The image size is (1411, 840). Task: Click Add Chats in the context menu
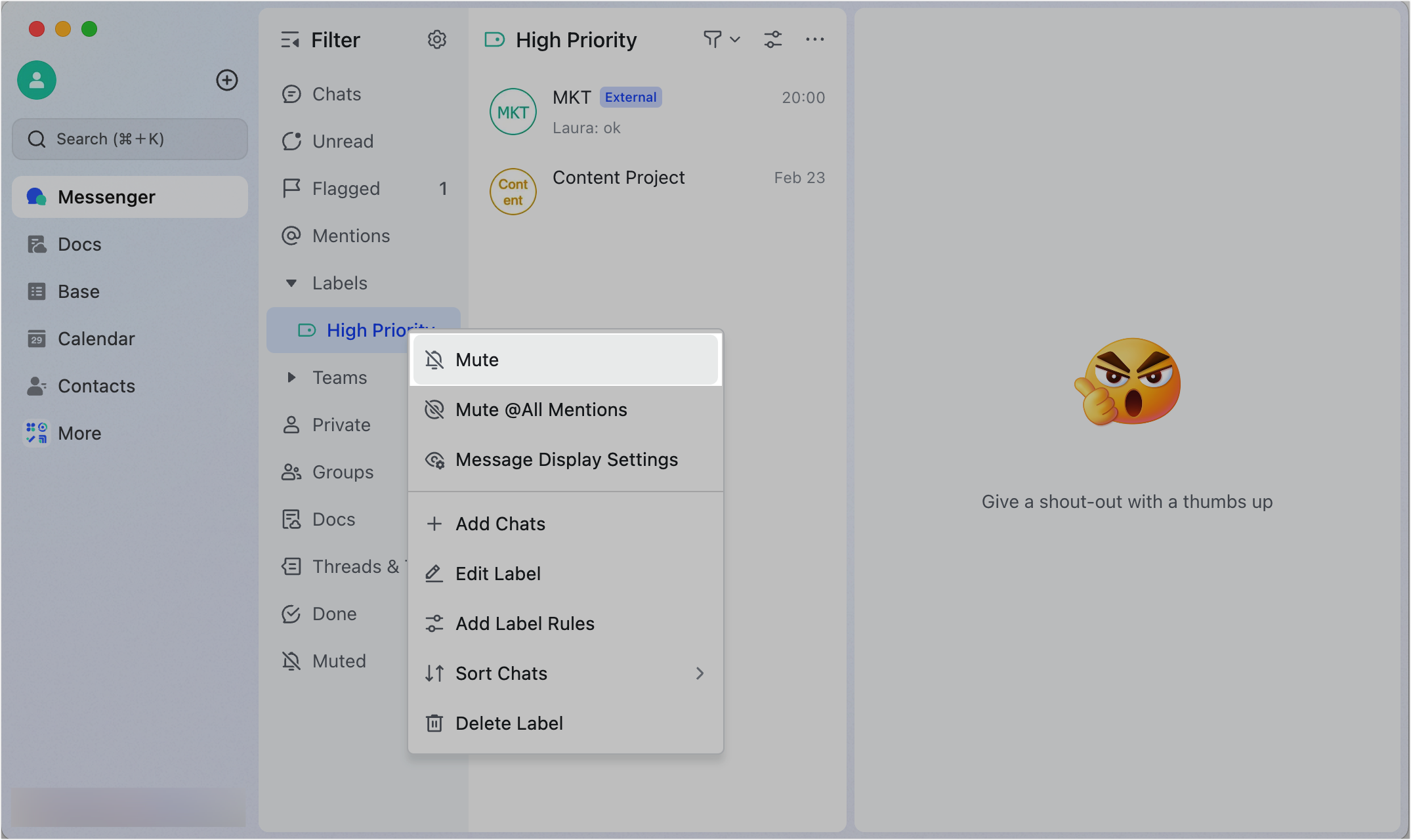[x=500, y=524]
